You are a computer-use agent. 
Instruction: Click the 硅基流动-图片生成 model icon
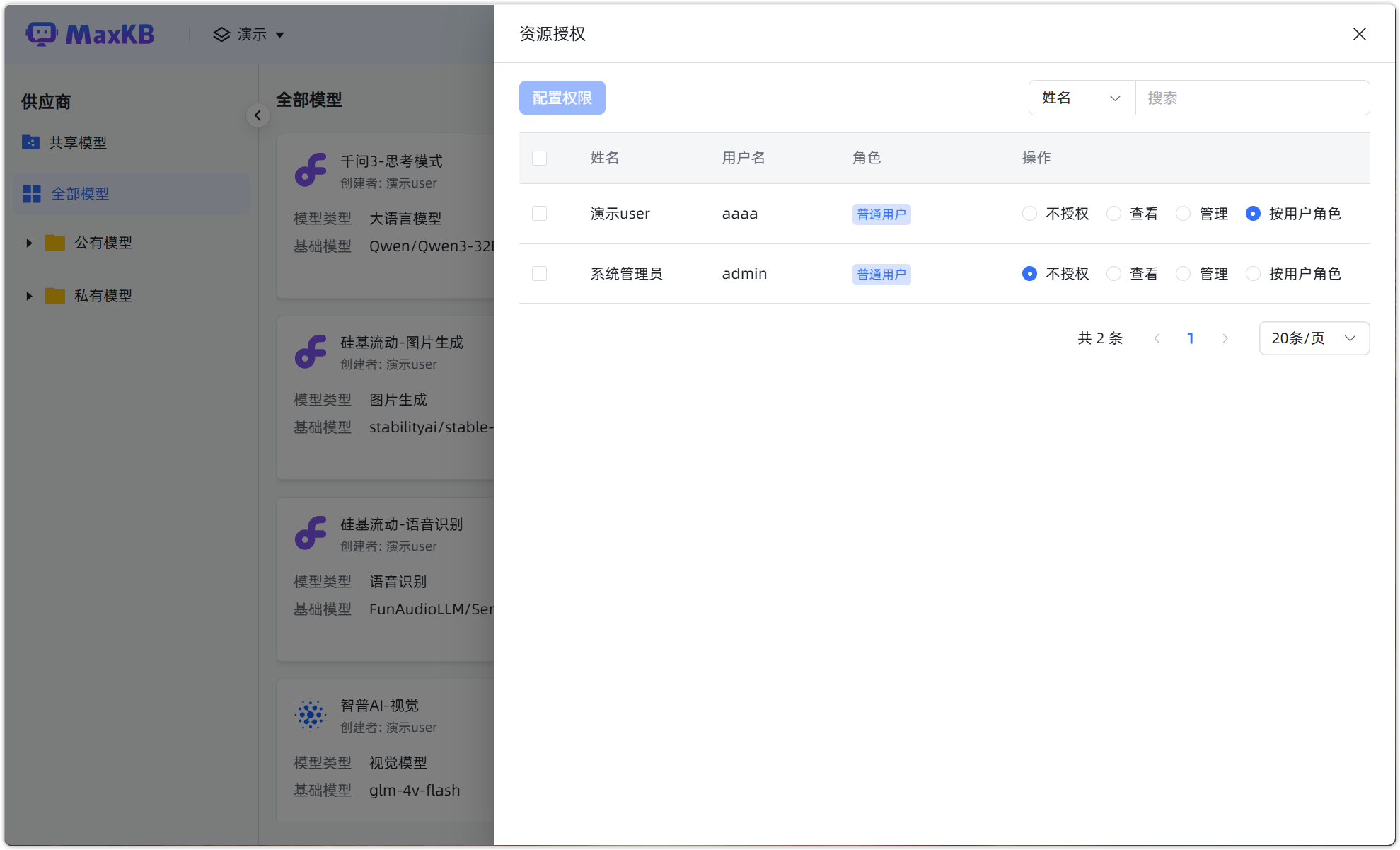coord(311,352)
